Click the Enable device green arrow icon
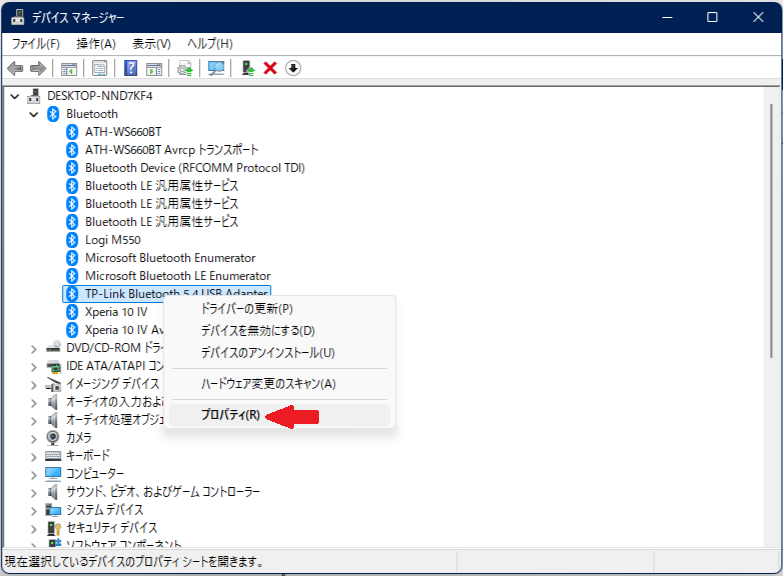783x576 pixels. coord(248,68)
